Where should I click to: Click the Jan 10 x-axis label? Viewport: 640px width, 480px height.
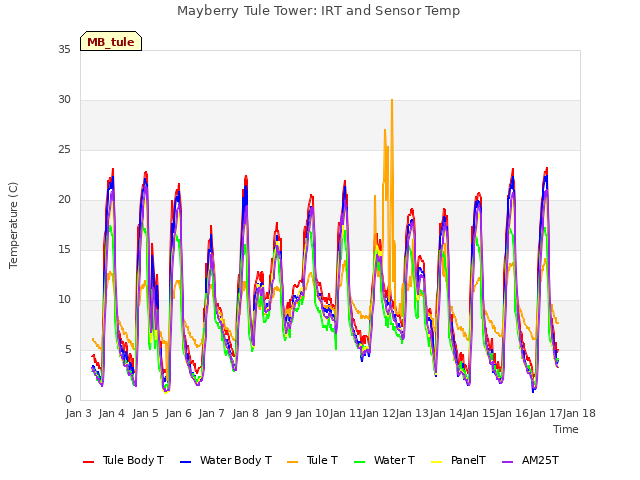pyautogui.click(x=312, y=413)
